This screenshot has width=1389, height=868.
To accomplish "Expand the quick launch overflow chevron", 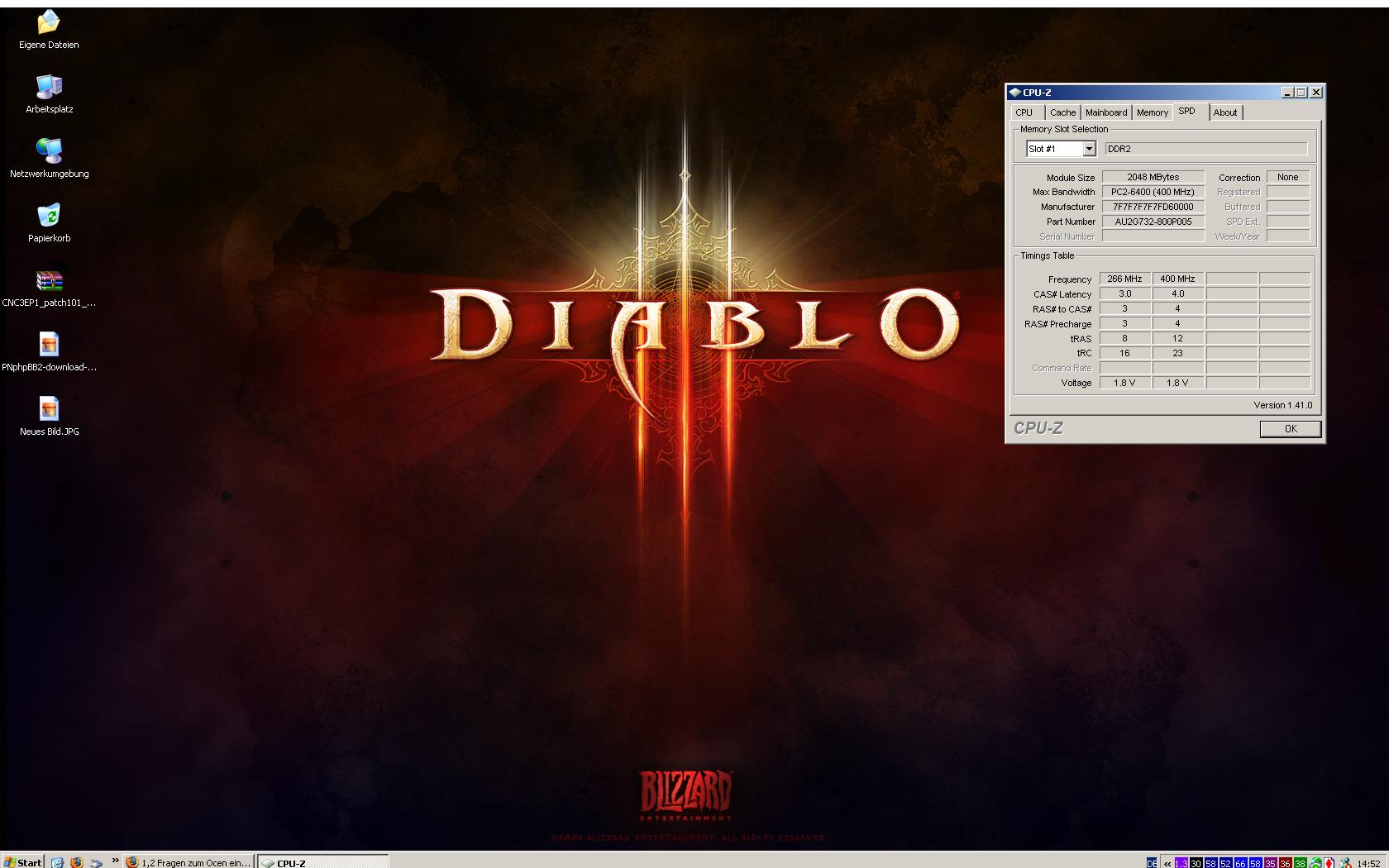I will [115, 861].
